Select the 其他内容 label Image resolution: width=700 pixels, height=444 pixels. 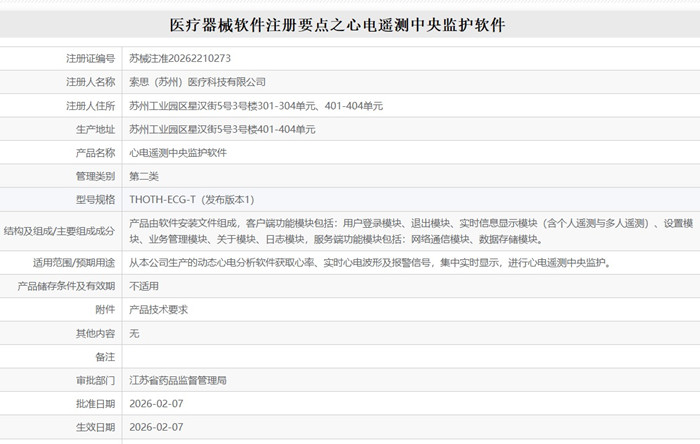click(x=96, y=333)
